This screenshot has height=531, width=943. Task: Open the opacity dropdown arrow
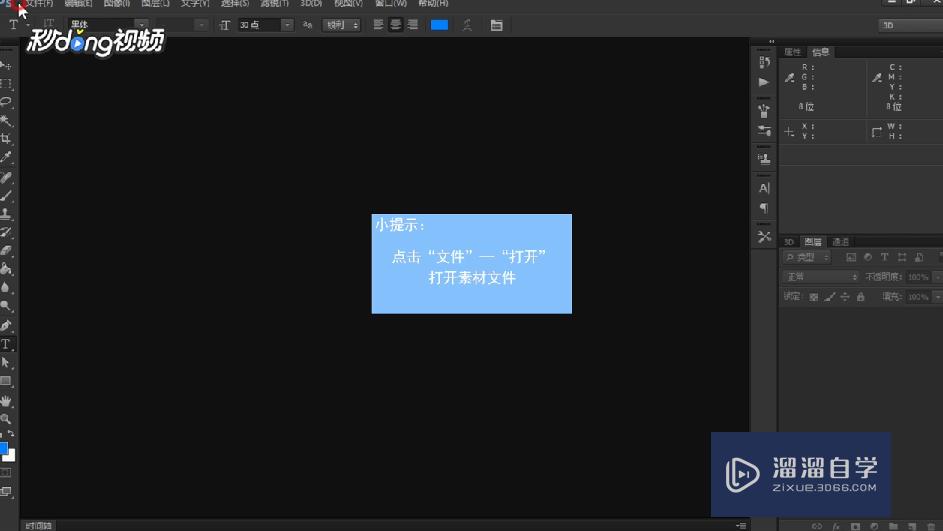[936, 277]
